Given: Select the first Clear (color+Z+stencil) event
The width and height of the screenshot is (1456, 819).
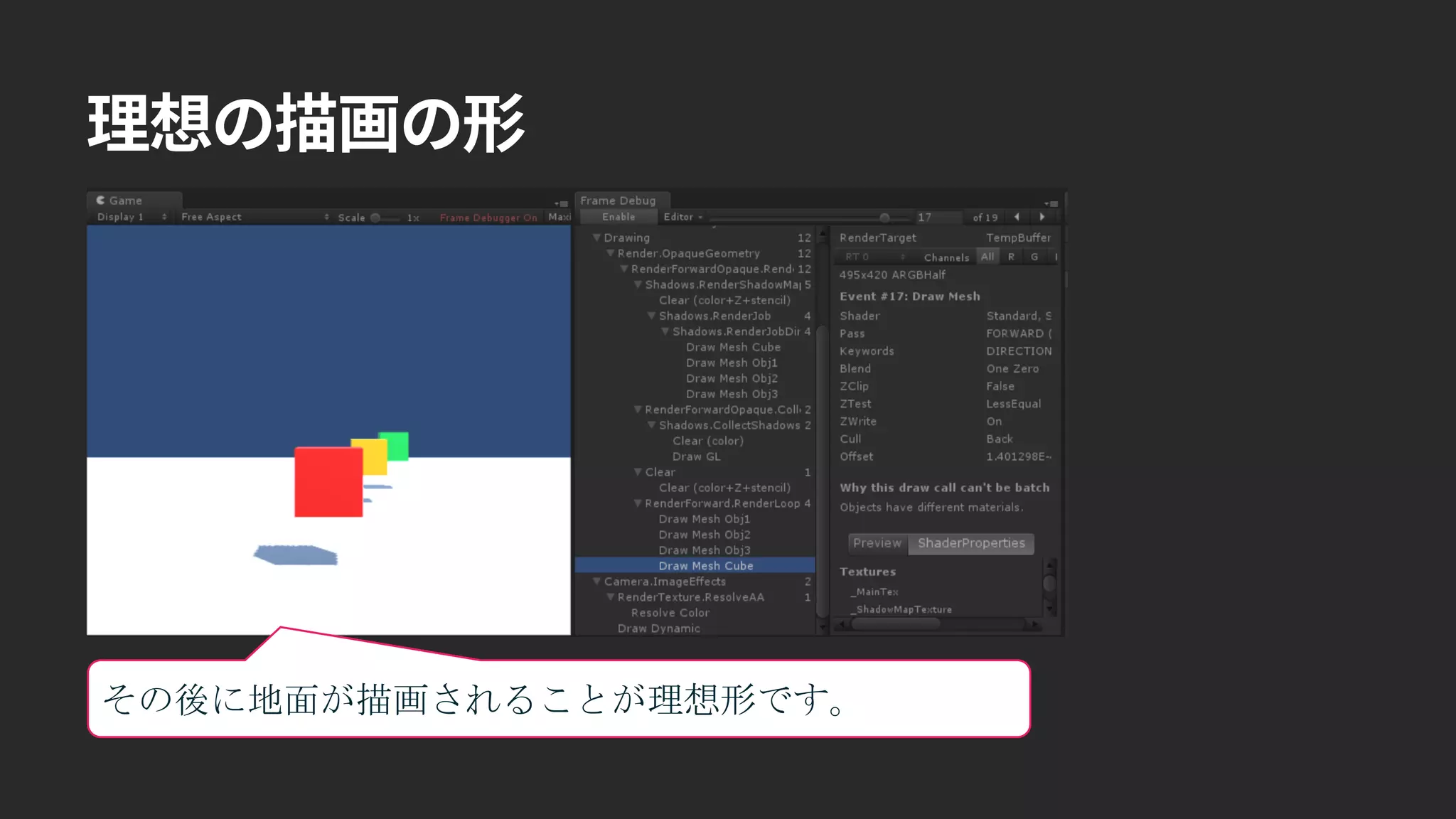Looking at the screenshot, I should coord(724,300).
